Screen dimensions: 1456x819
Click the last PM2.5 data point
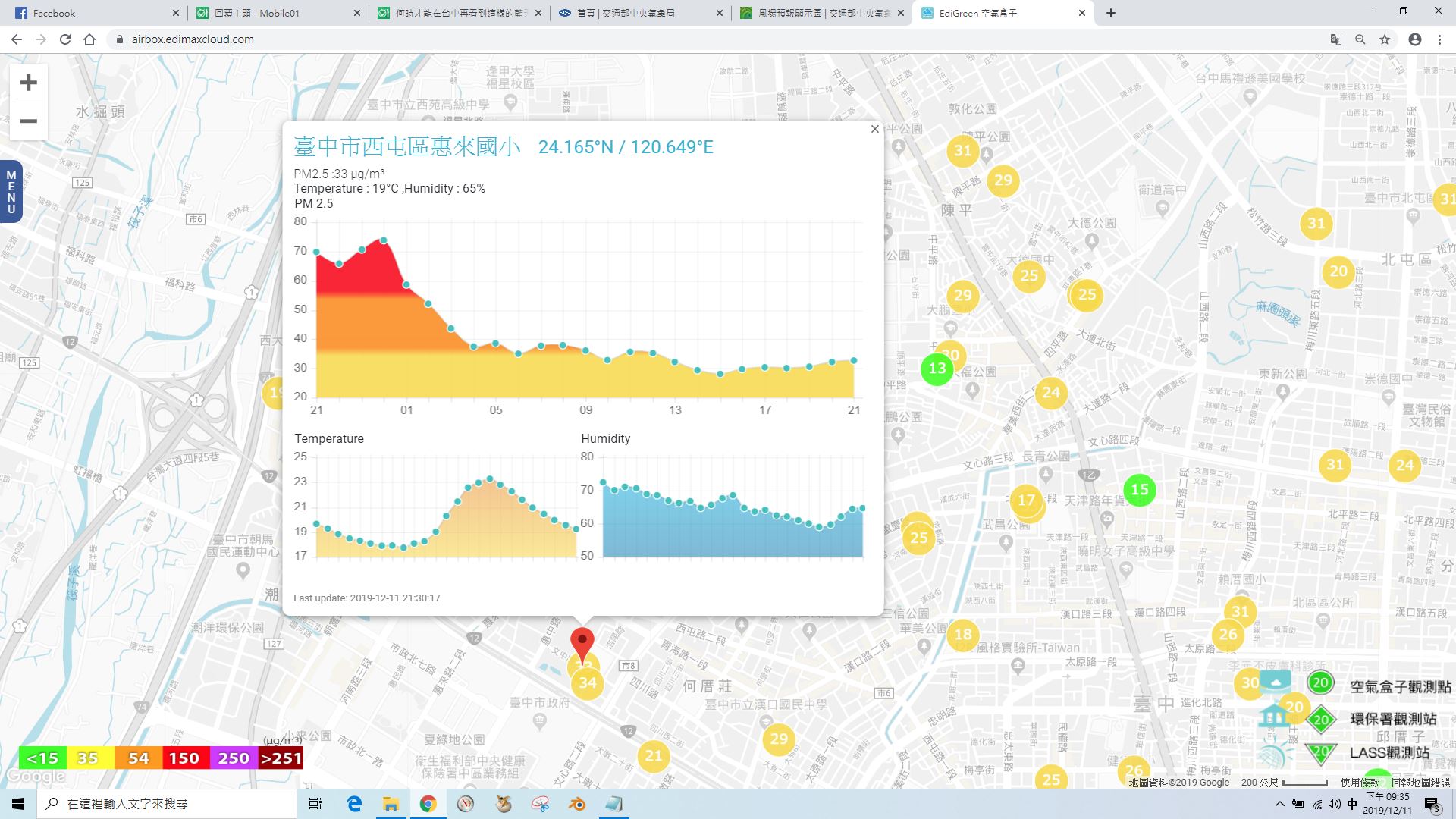tap(854, 361)
